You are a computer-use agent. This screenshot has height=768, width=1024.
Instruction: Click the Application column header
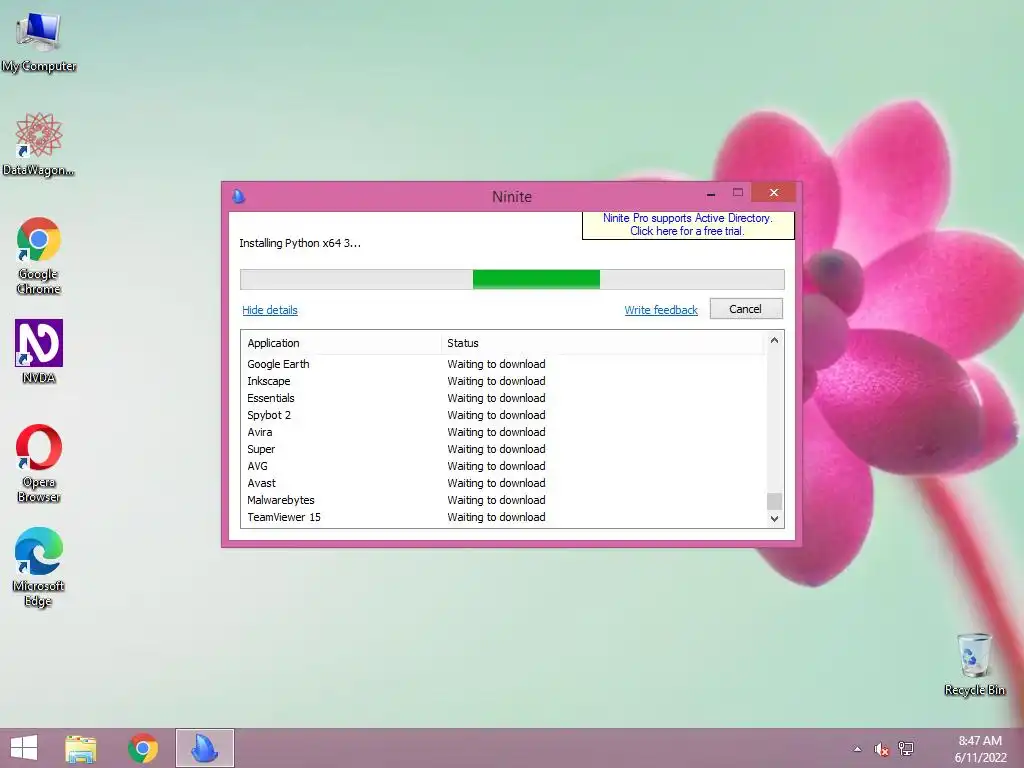340,343
